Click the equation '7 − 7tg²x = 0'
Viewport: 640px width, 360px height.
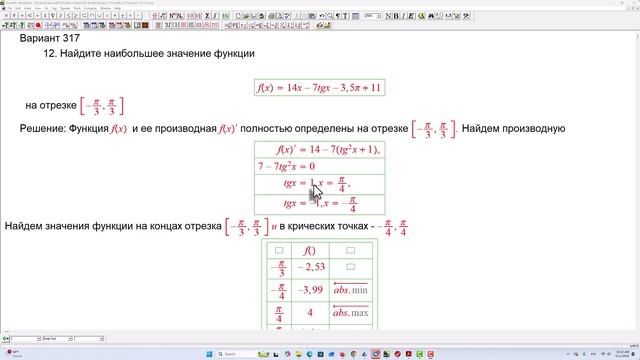[x=286, y=166]
